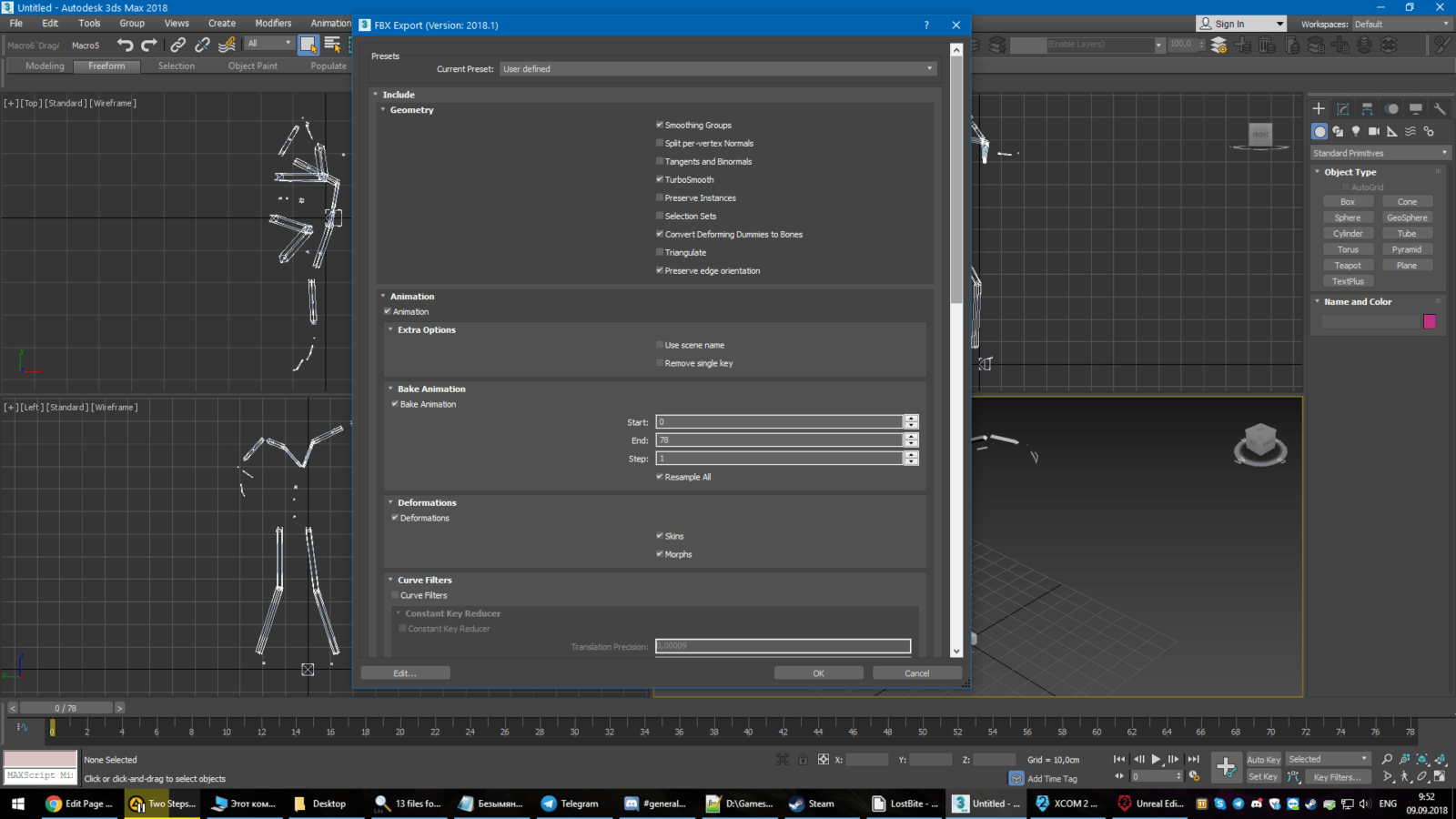Select the Shapes category icon
The image size is (1456, 819).
1338,131
